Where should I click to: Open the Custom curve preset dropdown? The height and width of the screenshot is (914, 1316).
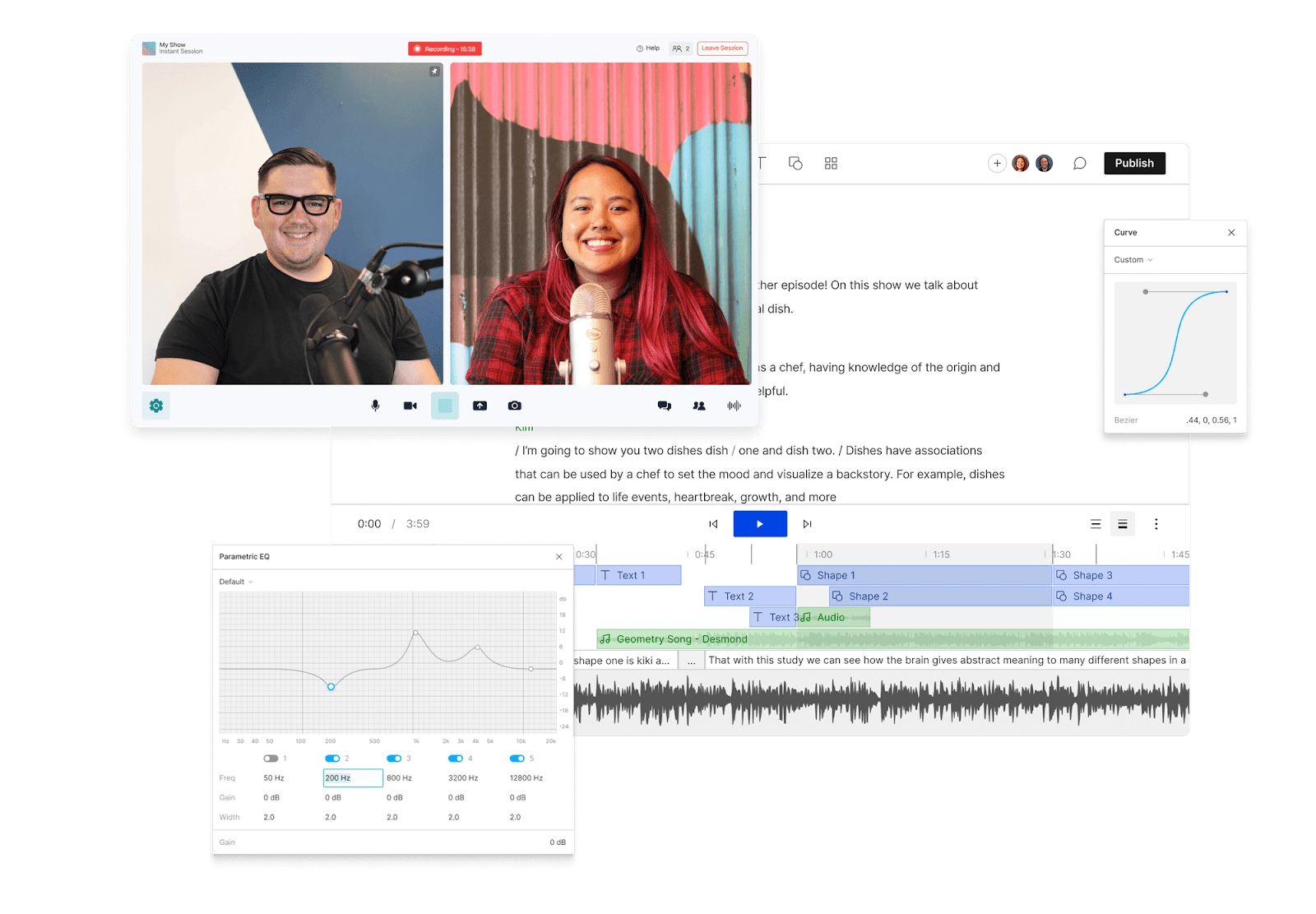coord(1133,260)
